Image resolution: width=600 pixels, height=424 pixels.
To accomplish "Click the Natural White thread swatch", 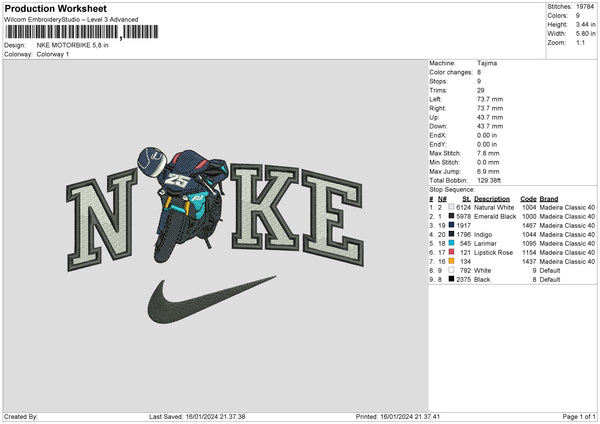I will 452,207.
